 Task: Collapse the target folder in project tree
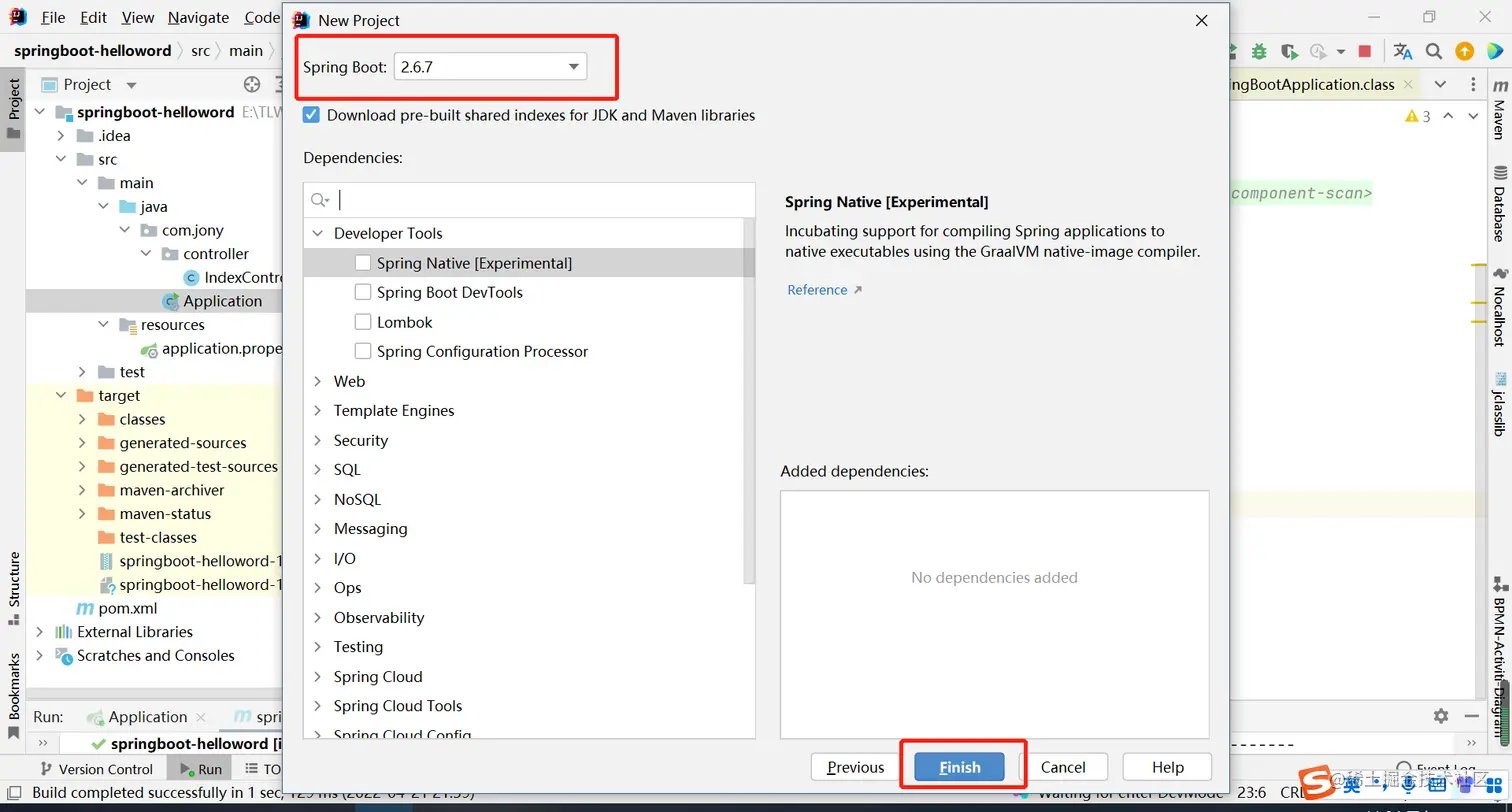[x=61, y=396]
